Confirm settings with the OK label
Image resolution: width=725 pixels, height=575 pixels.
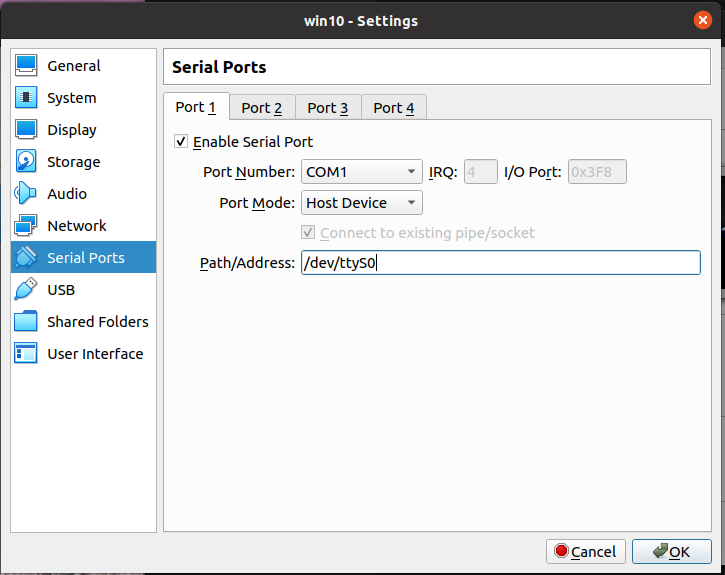tap(679, 551)
